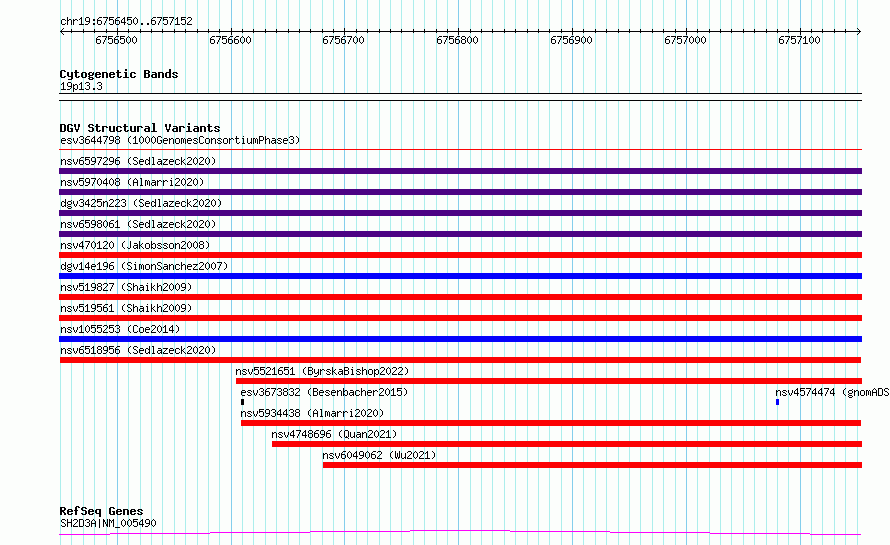Select the nsv6597296 Sedlazeck2020 purple bar

point(460,171)
